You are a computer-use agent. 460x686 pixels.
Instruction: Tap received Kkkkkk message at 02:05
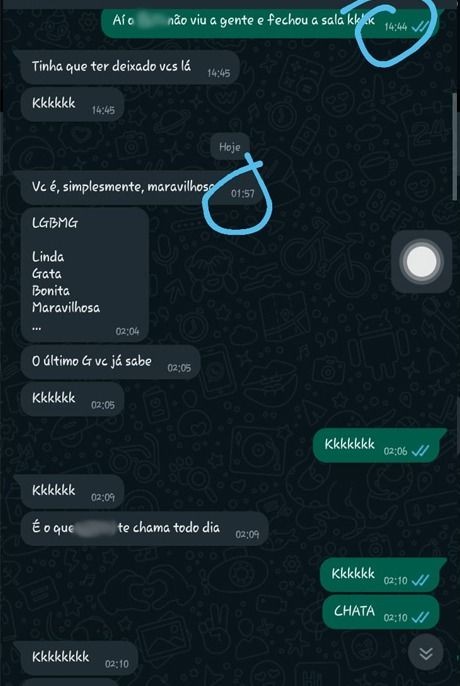(x=73, y=399)
